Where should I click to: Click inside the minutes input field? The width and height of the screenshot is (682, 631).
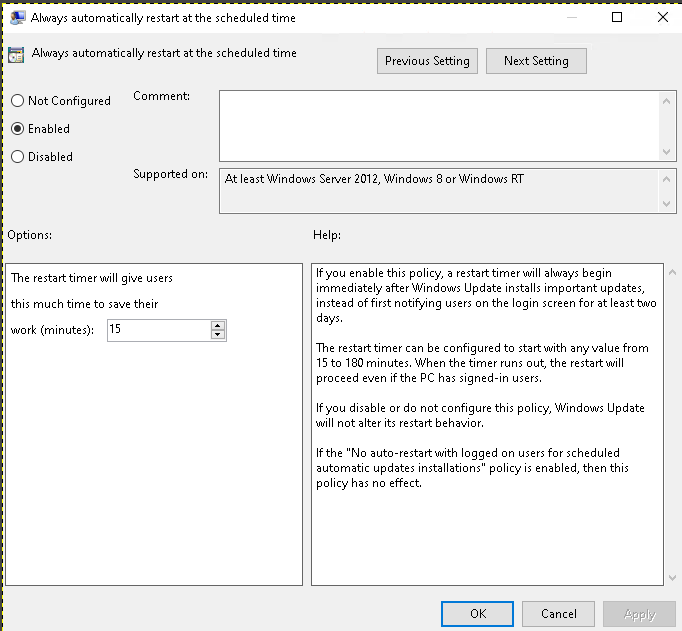pos(158,329)
